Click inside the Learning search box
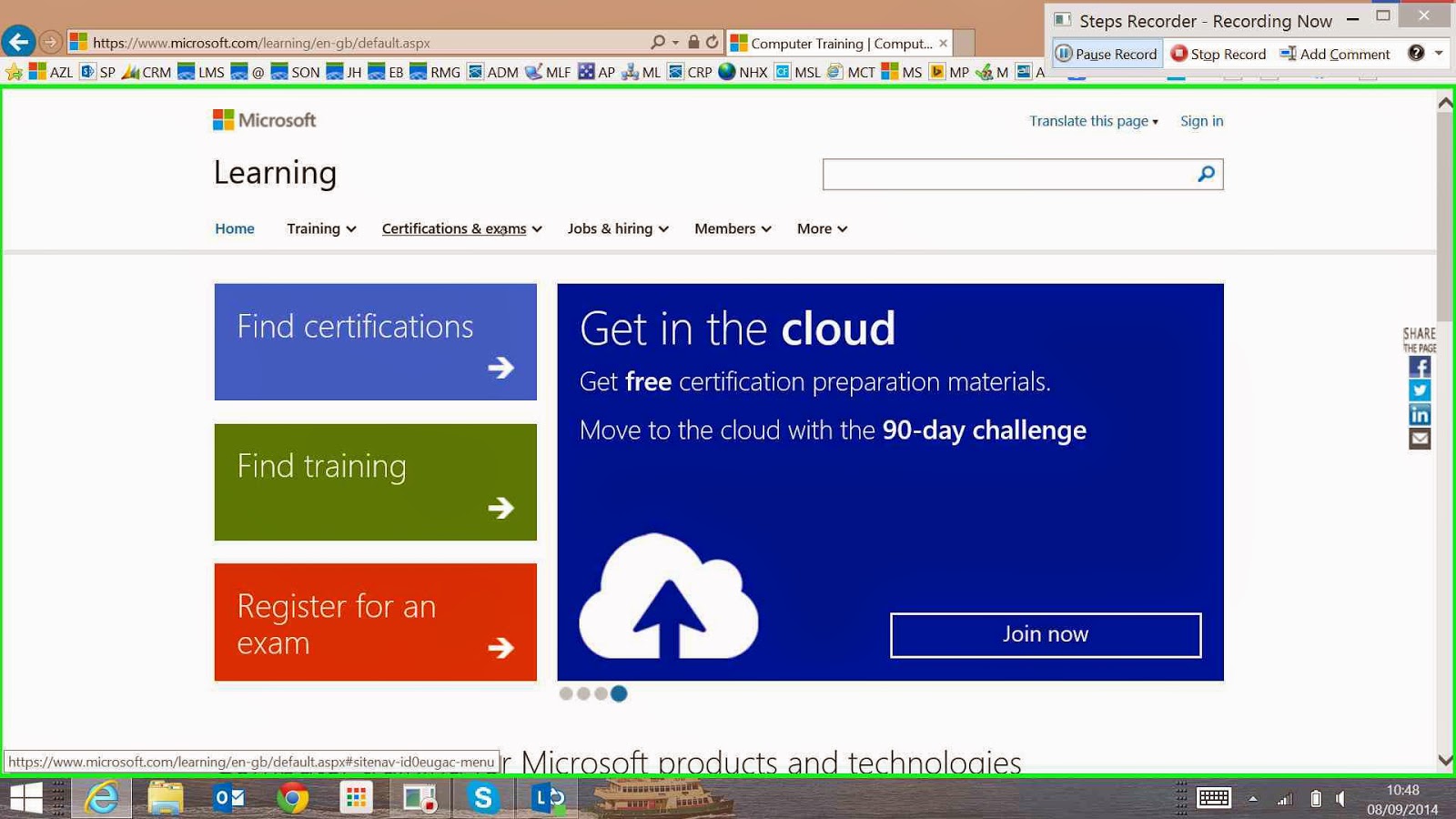Image resolution: width=1456 pixels, height=819 pixels. click(x=1001, y=174)
